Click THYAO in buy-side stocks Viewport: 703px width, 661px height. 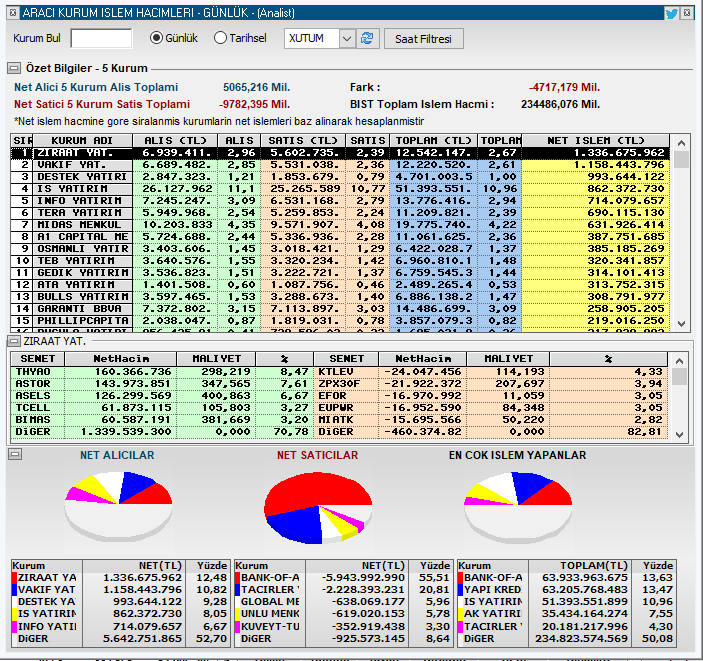(33, 372)
